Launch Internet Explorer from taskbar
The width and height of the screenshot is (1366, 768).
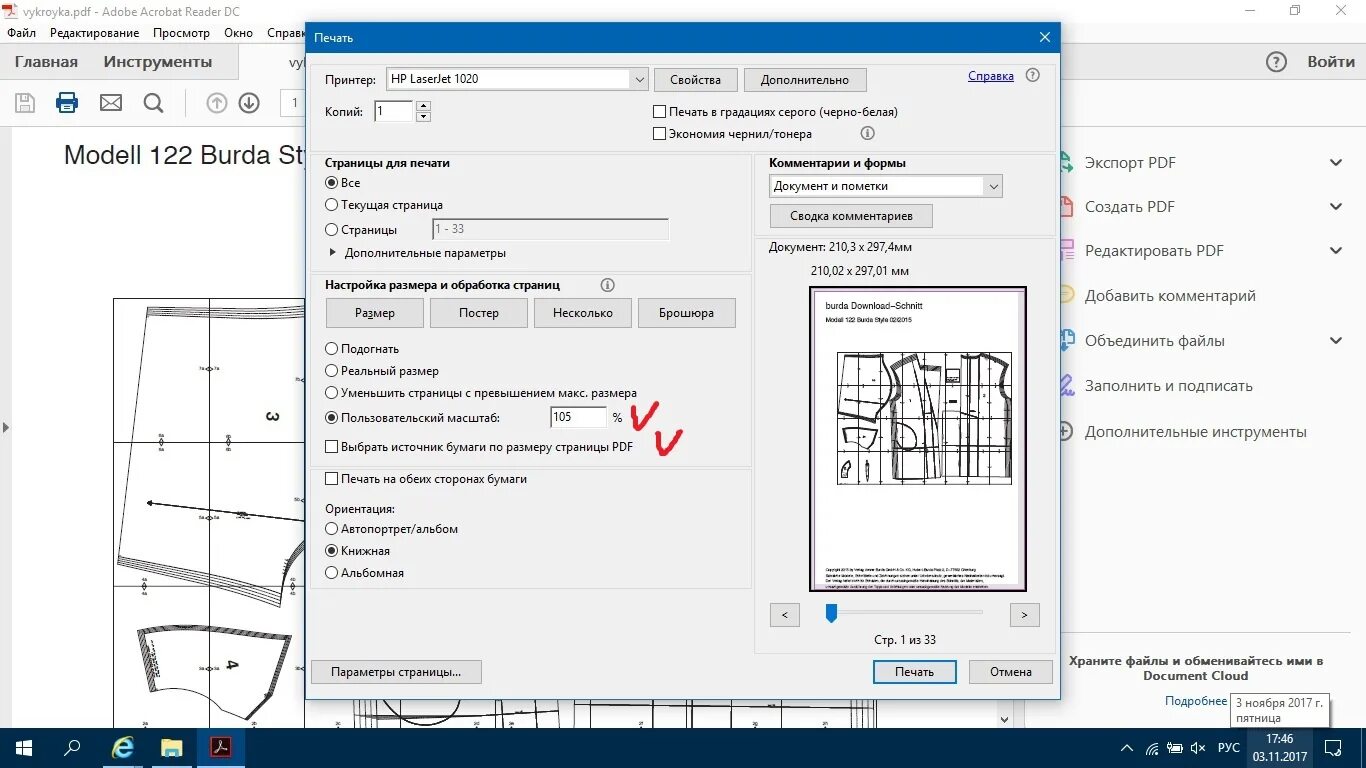point(123,748)
